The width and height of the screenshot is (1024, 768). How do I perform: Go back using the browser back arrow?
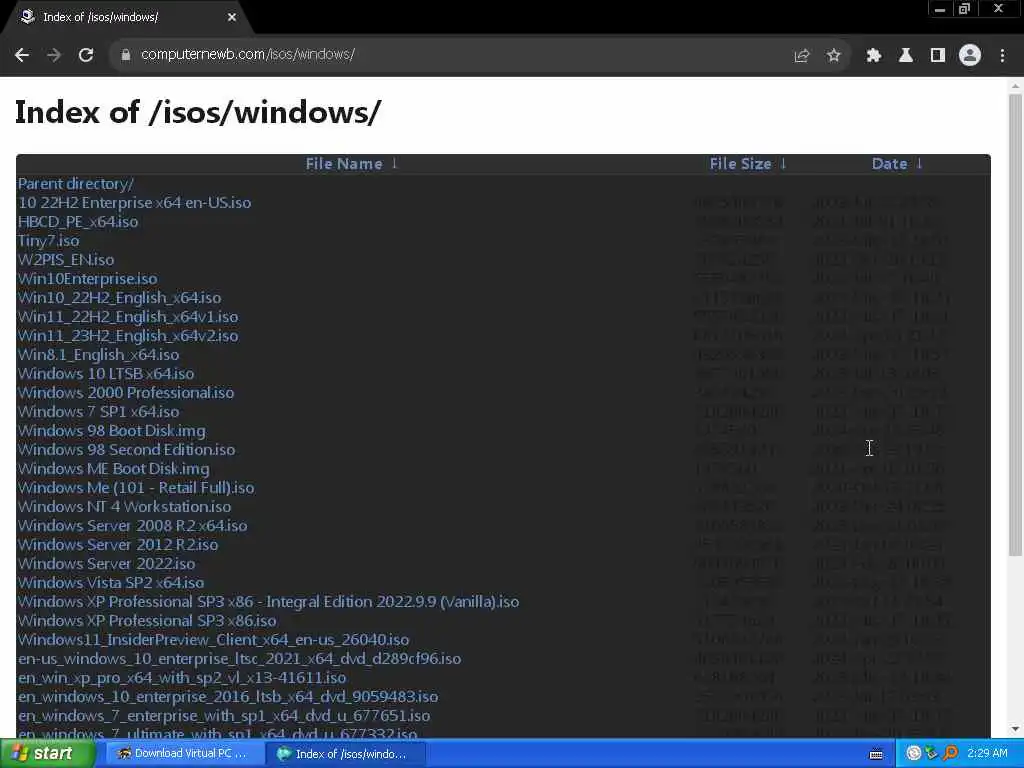click(22, 55)
